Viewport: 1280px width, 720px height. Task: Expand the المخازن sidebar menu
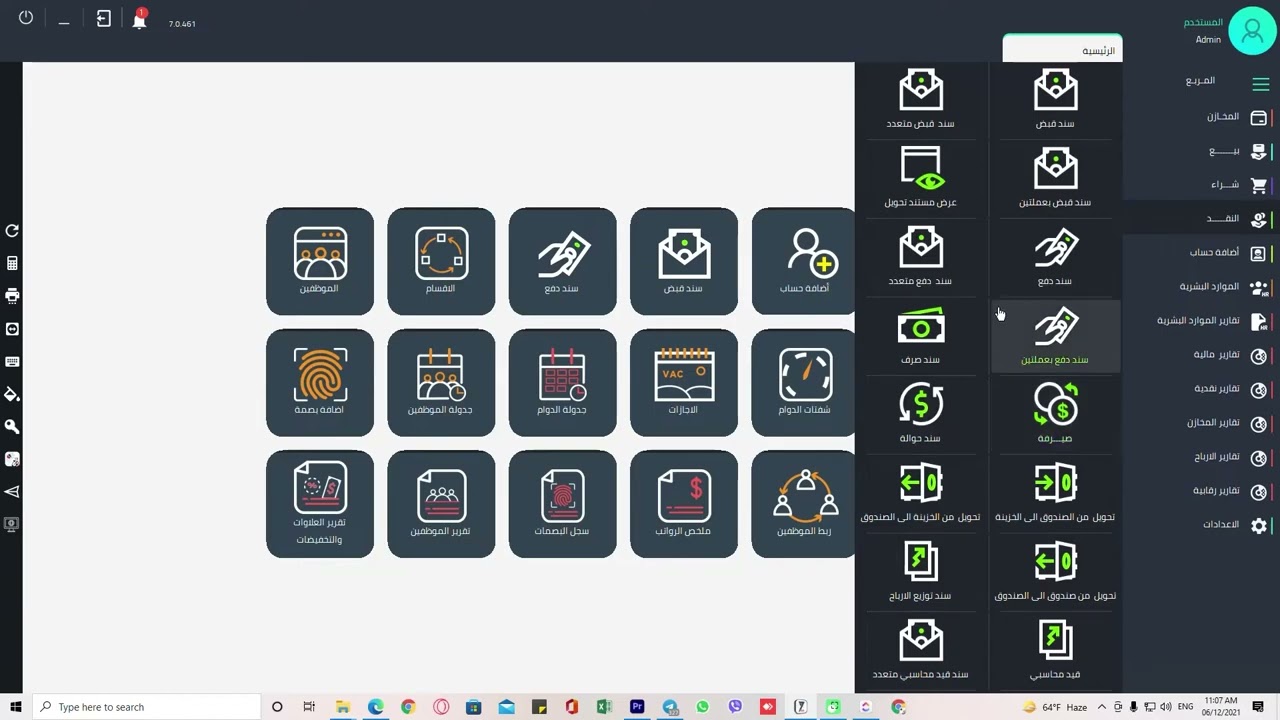click(1202, 117)
